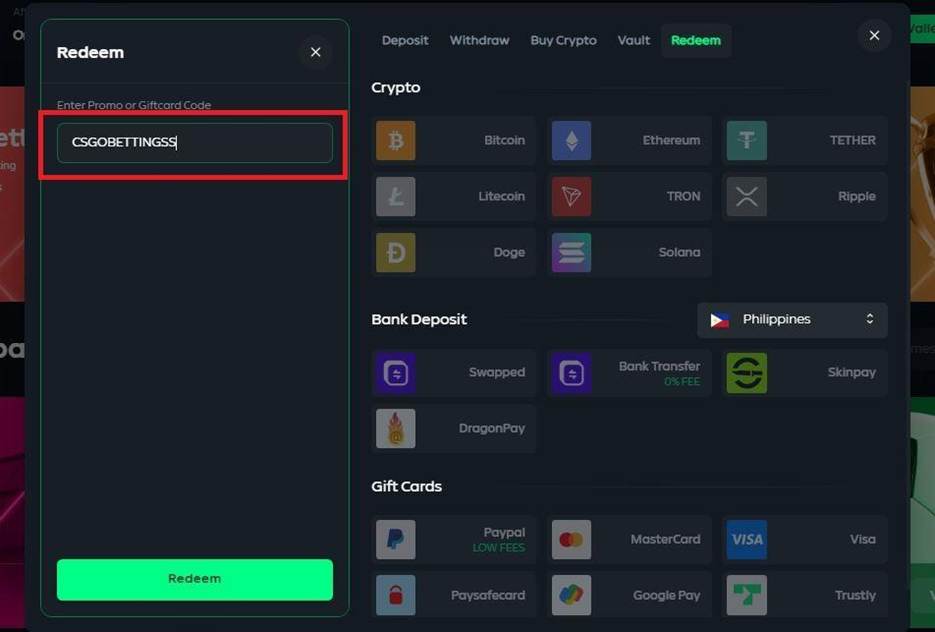Focus the promo code input field

point(194,142)
